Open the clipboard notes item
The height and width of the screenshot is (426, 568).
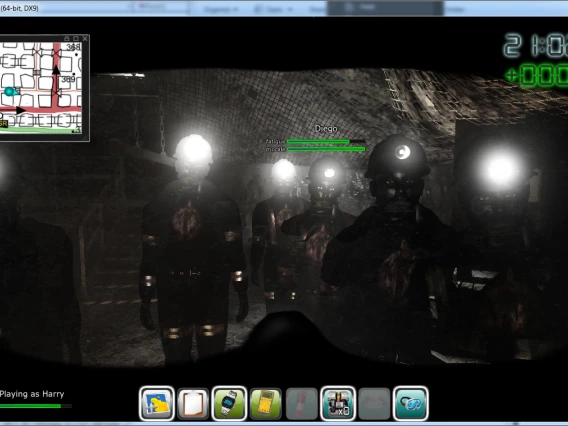[193, 404]
